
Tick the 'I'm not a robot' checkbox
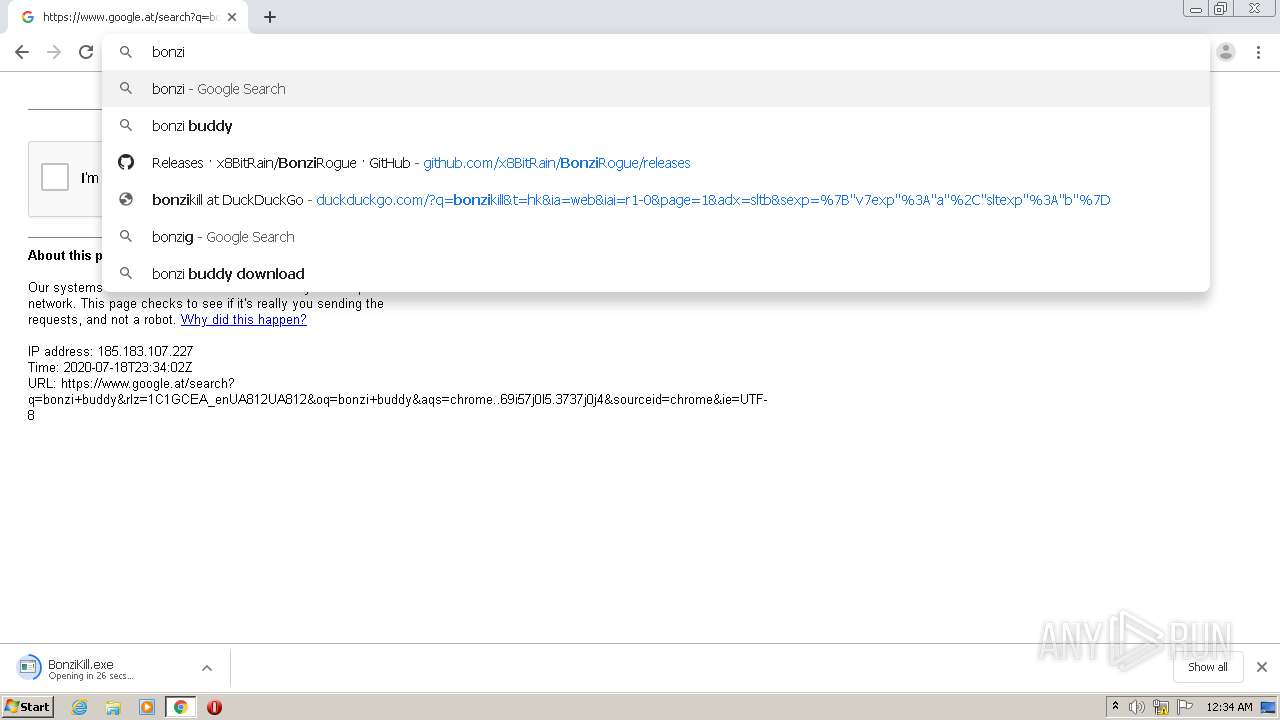(55, 177)
